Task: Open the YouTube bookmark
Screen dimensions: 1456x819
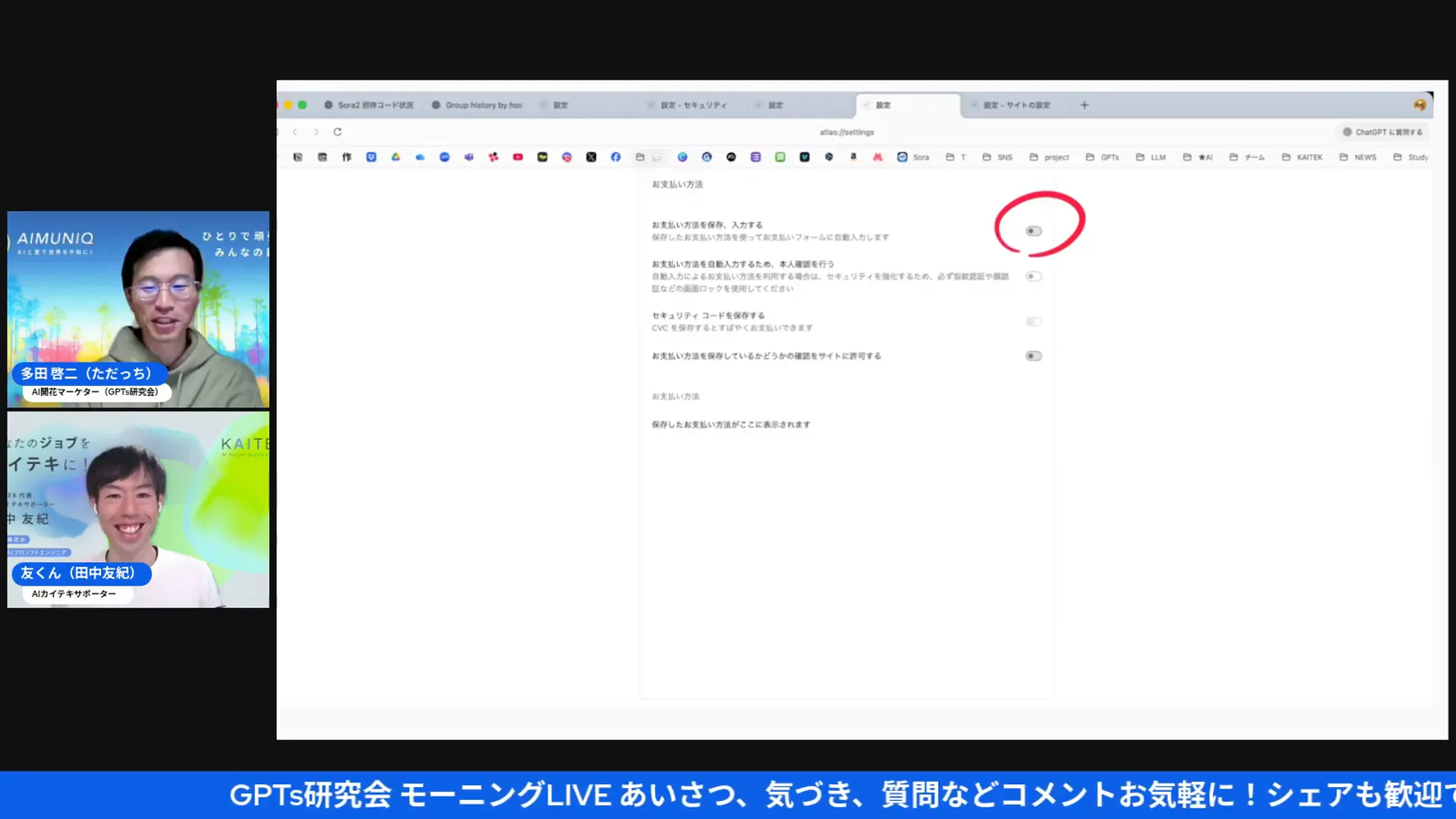Action: coord(518,157)
